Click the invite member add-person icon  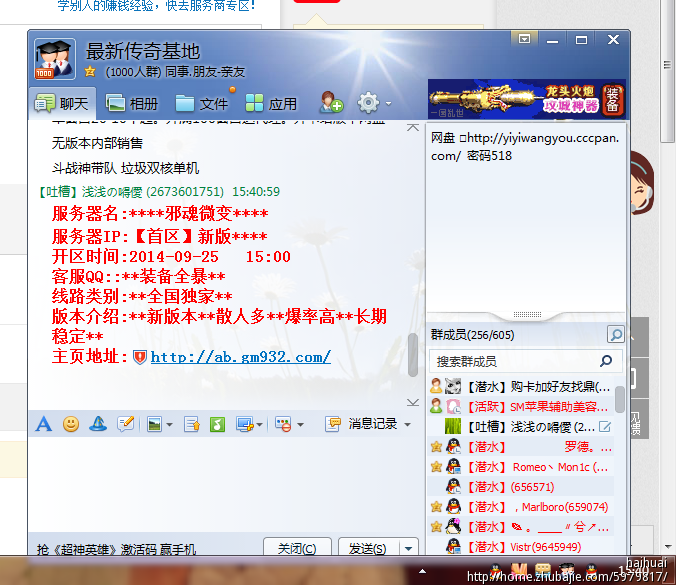click(x=331, y=102)
